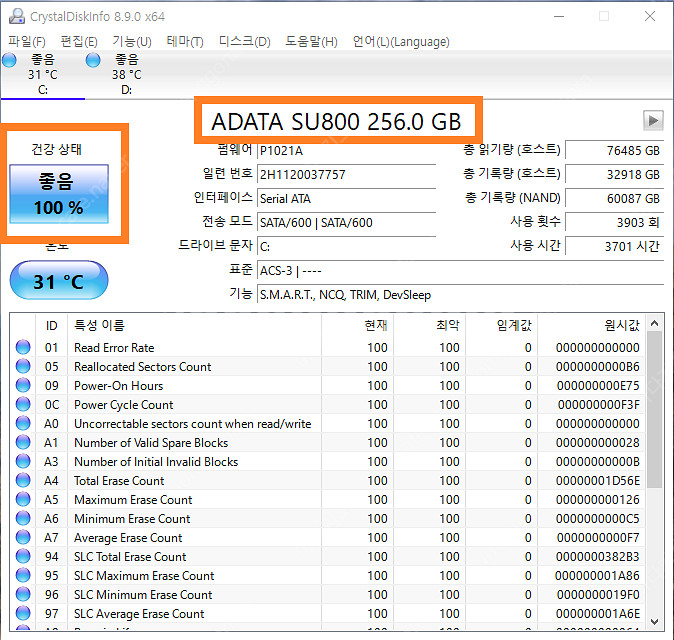Viewport: 674px width, 640px height.
Task: Click the 좋음 100 % health status button
Action: [x=59, y=194]
